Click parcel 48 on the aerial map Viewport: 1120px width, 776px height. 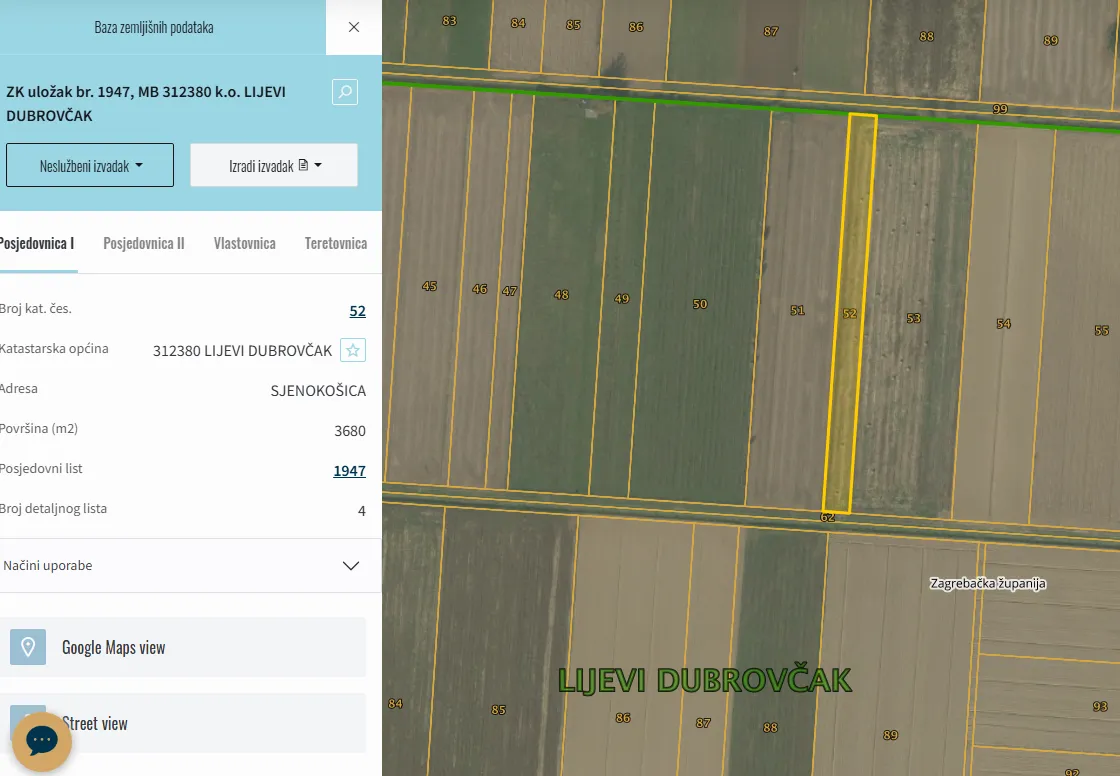coord(561,294)
